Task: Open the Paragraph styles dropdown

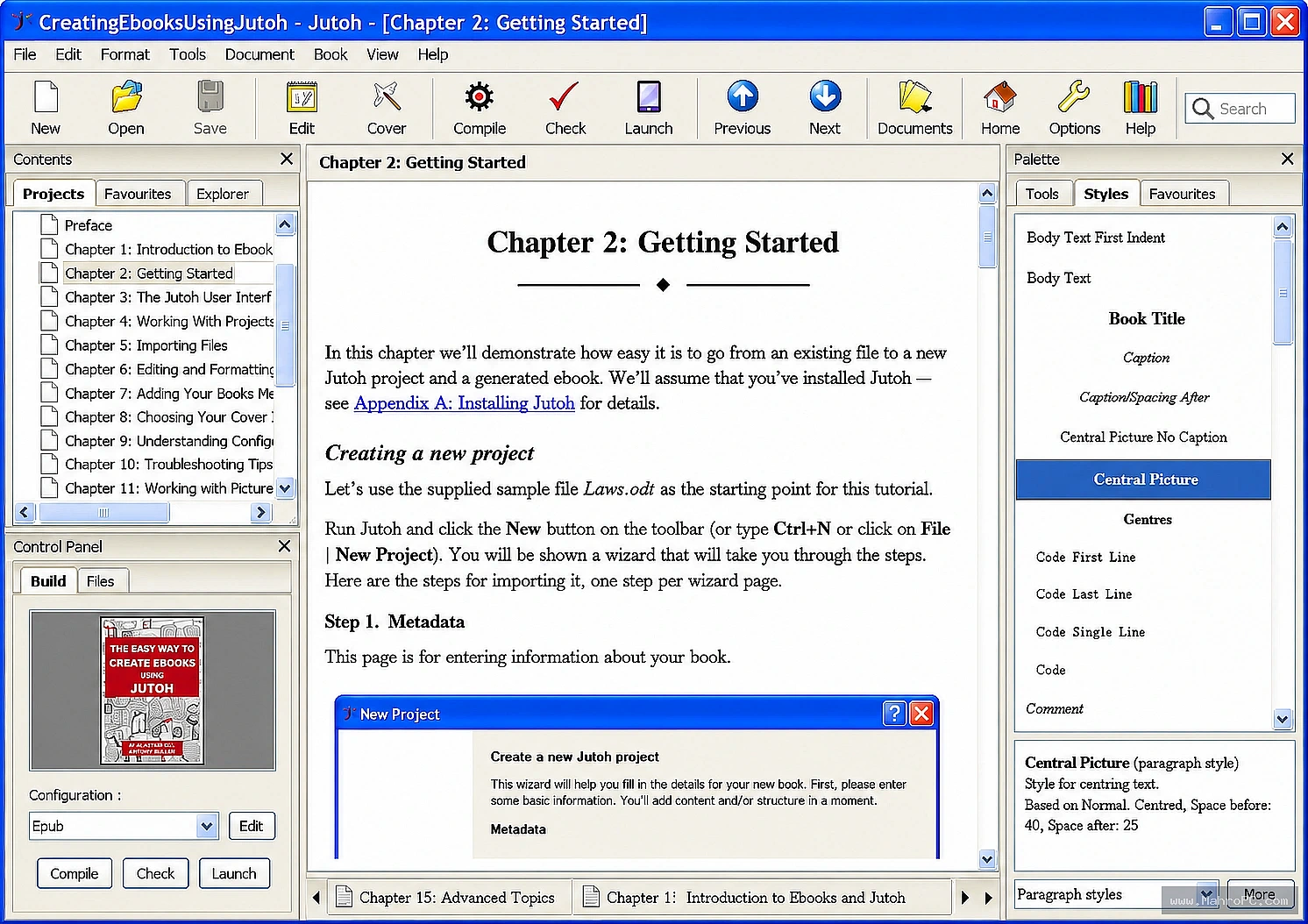Action: pos(1207,894)
